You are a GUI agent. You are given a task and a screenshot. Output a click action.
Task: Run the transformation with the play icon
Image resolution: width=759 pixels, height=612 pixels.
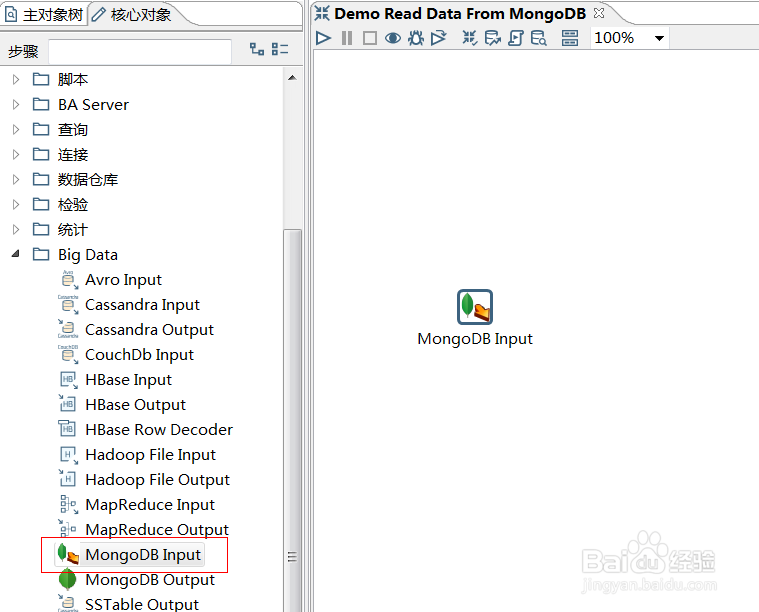pyautogui.click(x=323, y=38)
